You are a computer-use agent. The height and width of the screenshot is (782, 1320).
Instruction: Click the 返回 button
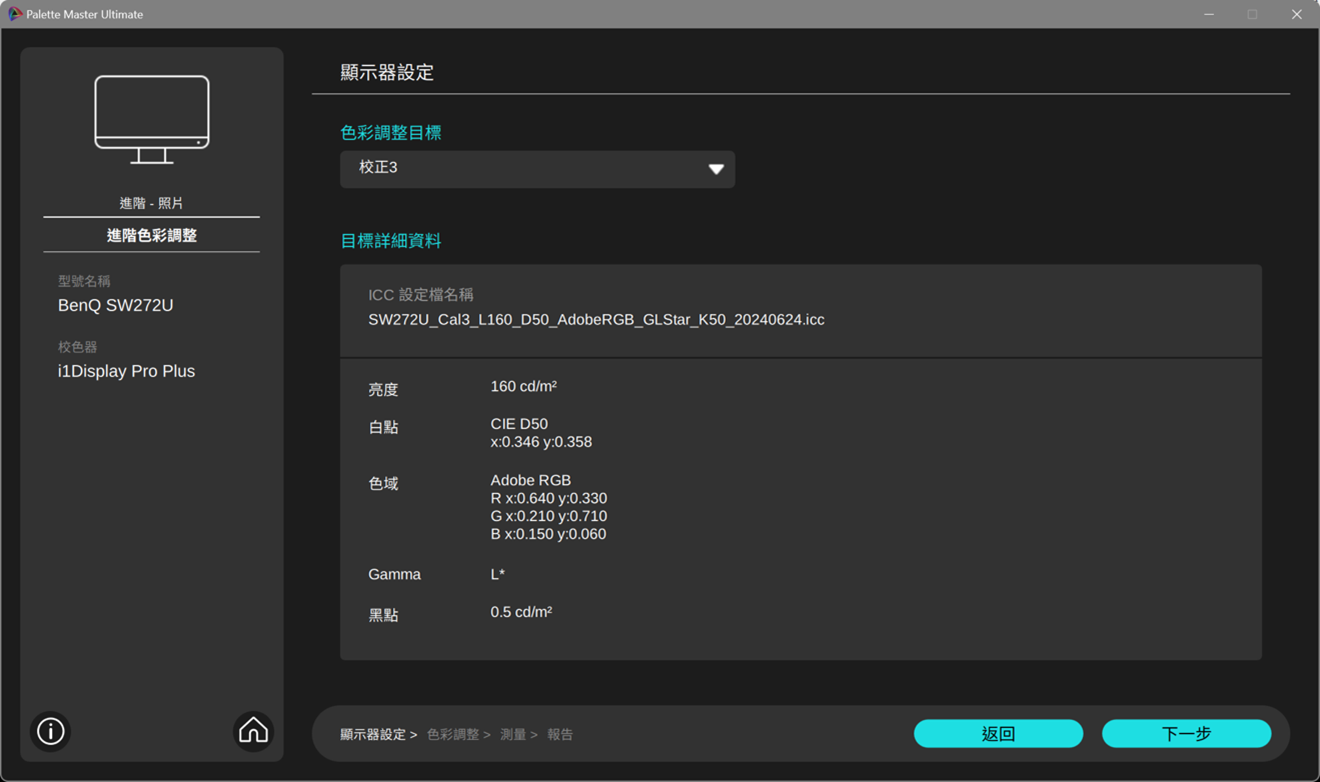tap(998, 733)
